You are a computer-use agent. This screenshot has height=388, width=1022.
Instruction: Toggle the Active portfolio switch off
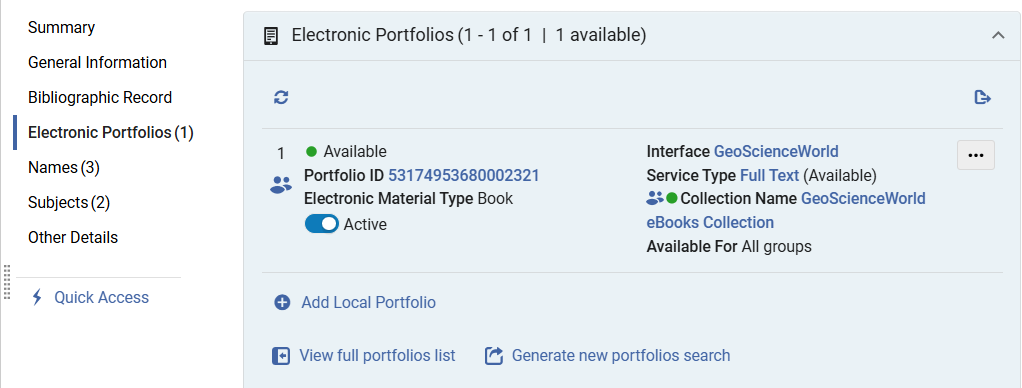click(322, 224)
